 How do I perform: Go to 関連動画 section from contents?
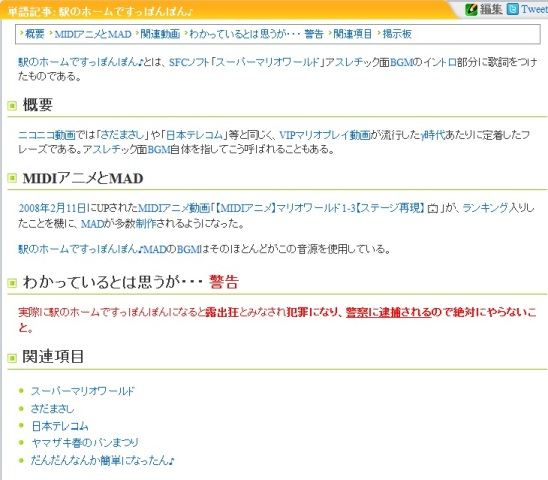coord(160,34)
